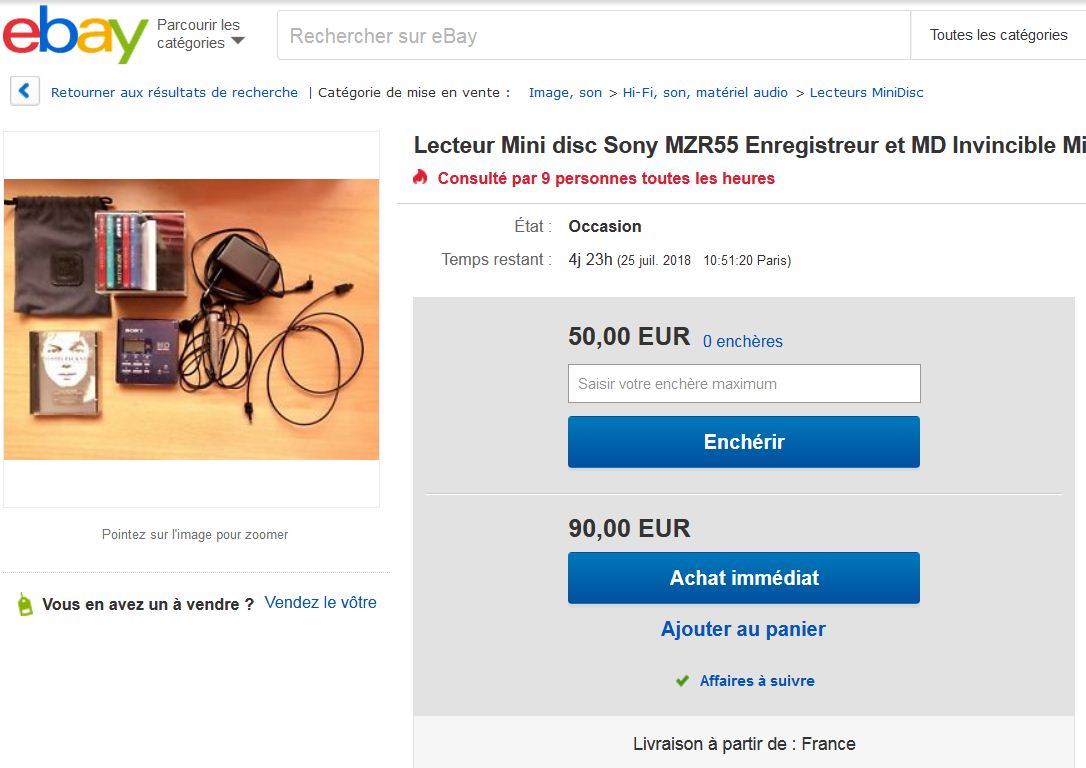Click the Ajouter au panier link

click(743, 629)
